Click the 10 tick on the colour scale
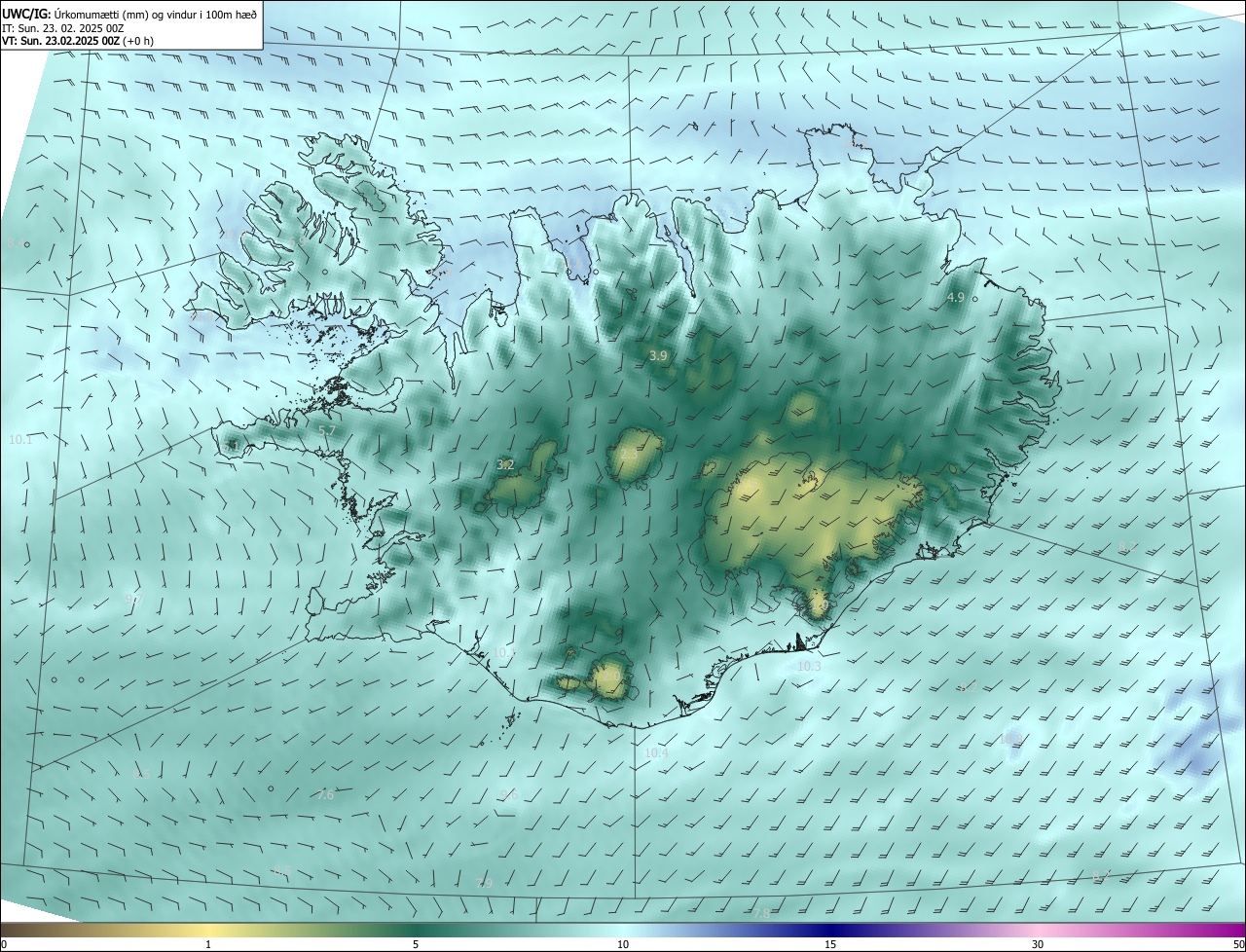Screen dimensions: 1246x952 (623, 945)
